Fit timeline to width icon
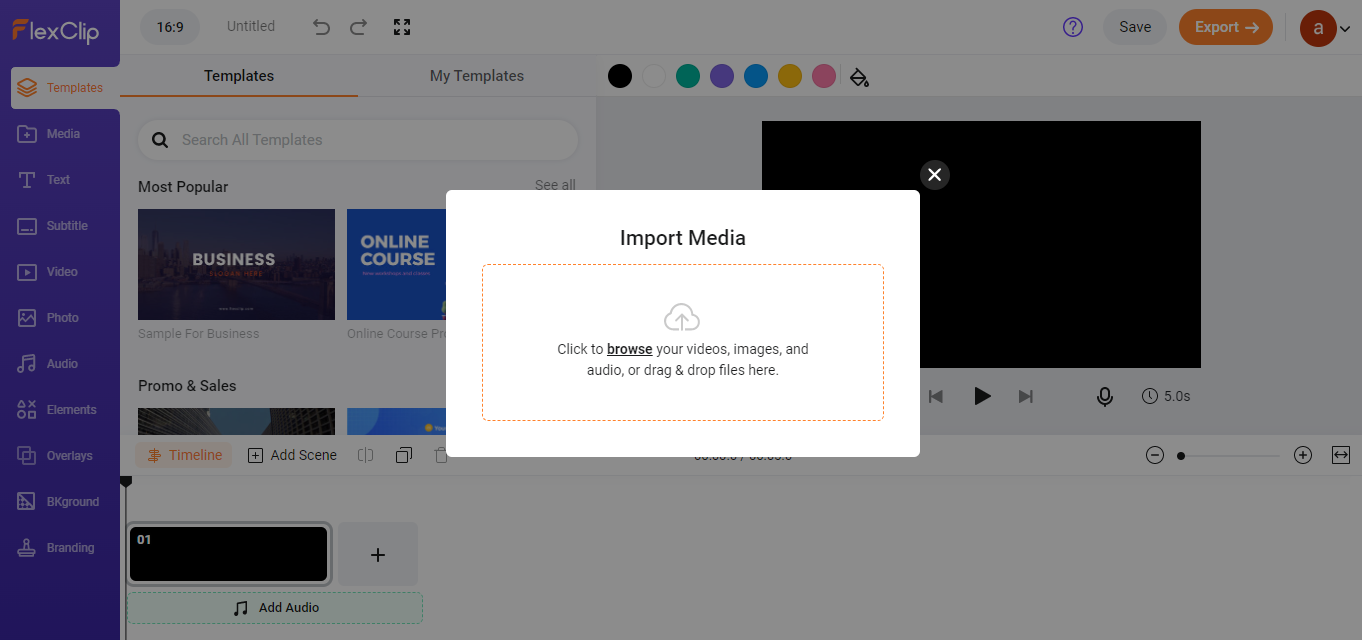1362x640 pixels. click(x=1341, y=455)
